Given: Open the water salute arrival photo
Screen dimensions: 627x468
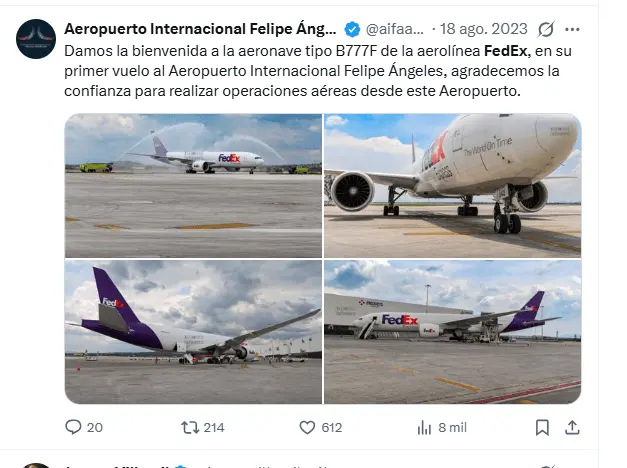Looking at the screenshot, I should coord(193,186).
